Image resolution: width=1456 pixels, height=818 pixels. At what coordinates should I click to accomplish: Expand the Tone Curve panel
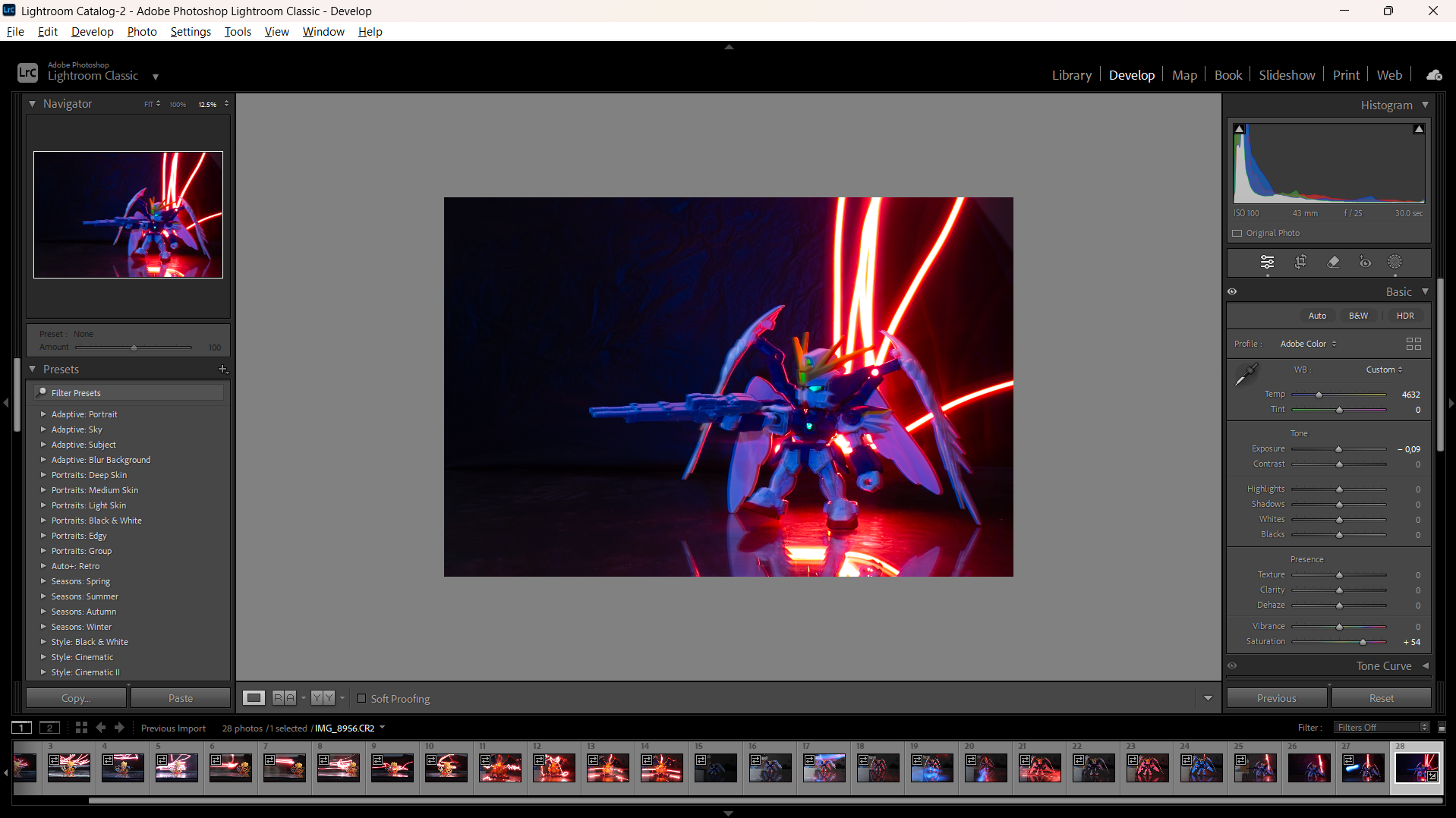[x=1425, y=665]
